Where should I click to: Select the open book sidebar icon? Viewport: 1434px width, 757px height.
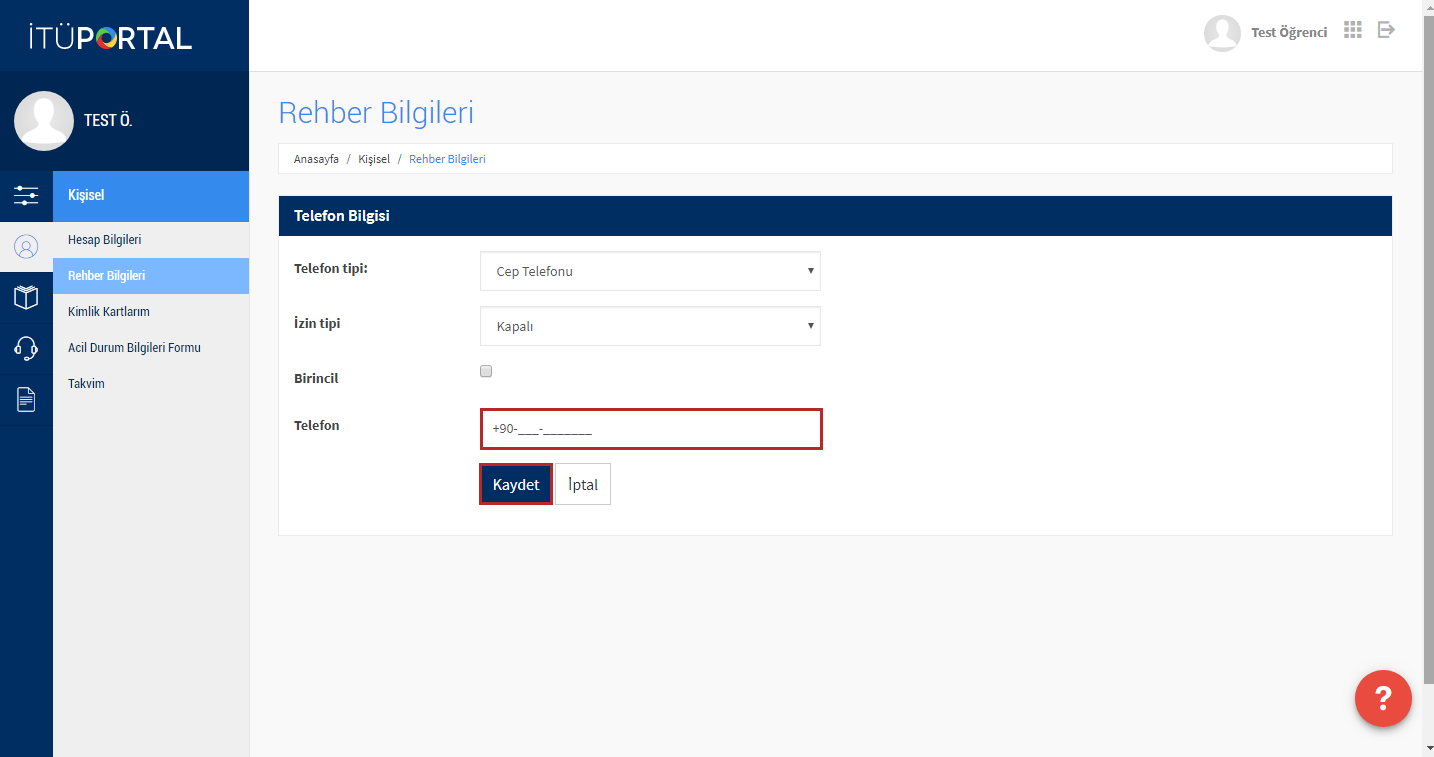(26, 297)
